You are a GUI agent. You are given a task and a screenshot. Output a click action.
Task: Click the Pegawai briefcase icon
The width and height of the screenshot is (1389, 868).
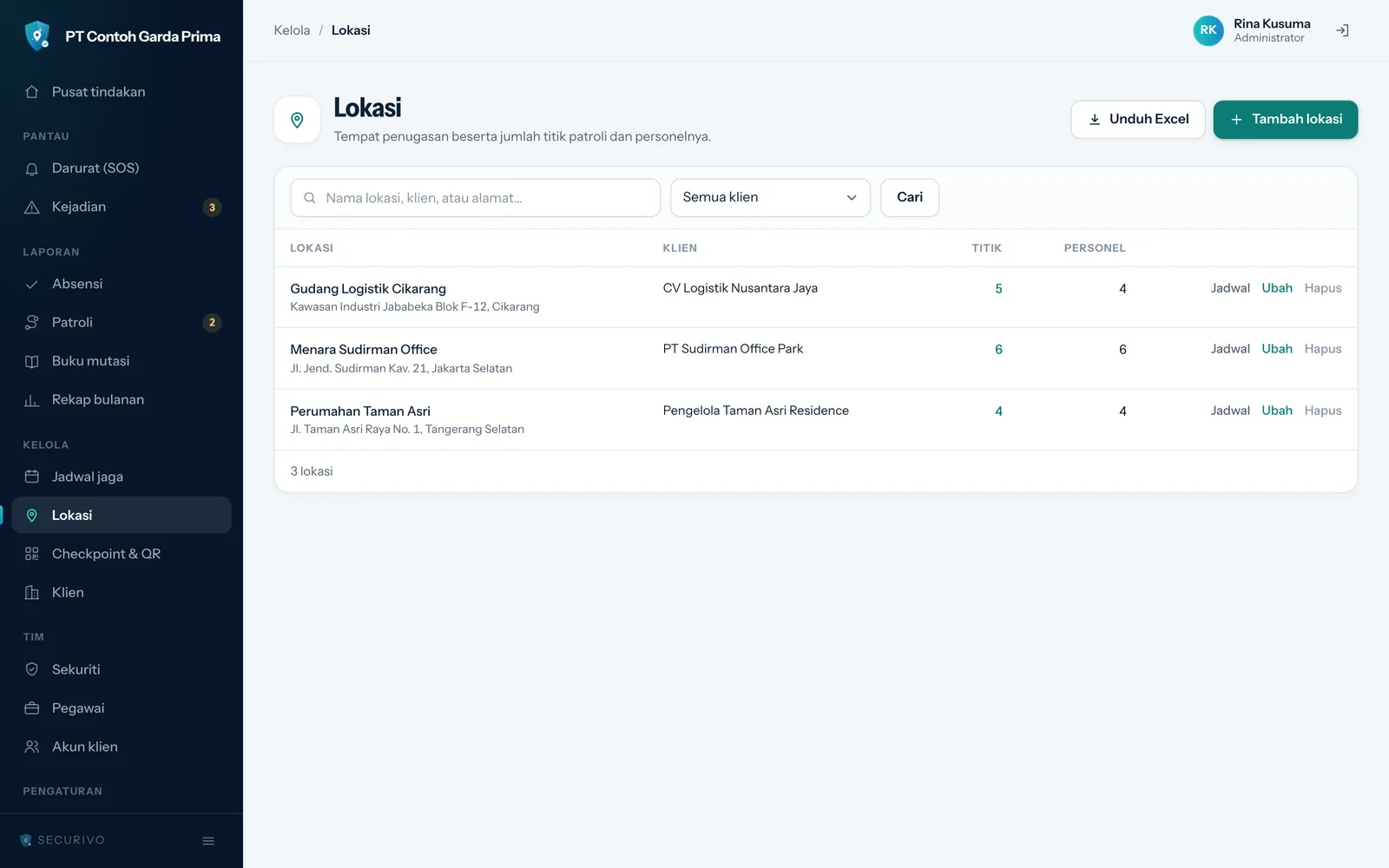click(32, 708)
